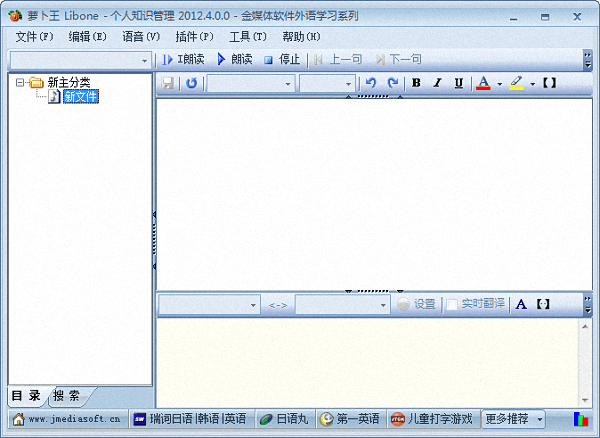Viewport: 600px width, 438px height.
Task: Click the yellow highlighter icon
Action: 516,83
